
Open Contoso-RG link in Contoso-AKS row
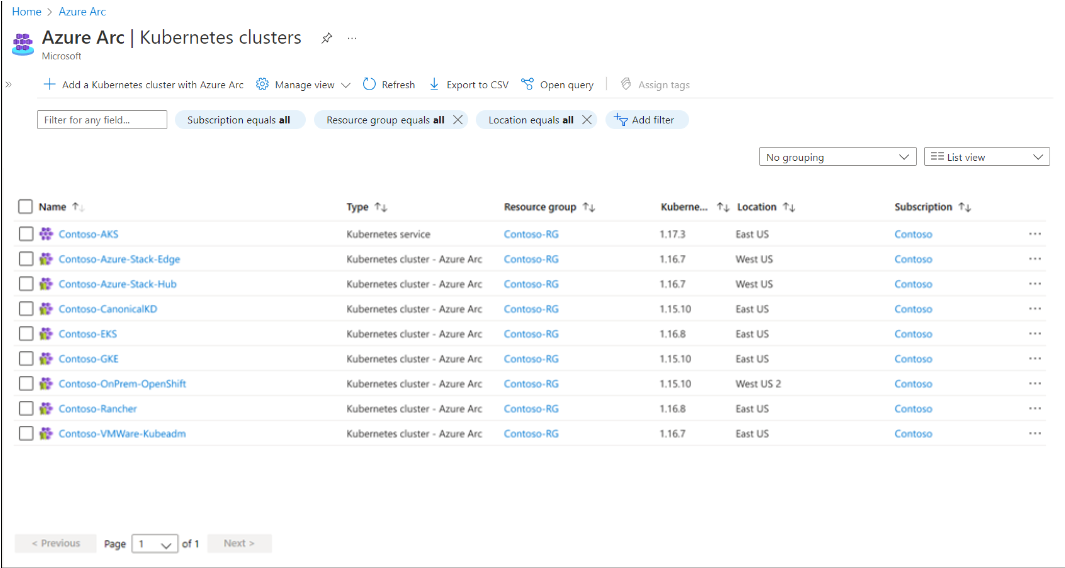531,234
